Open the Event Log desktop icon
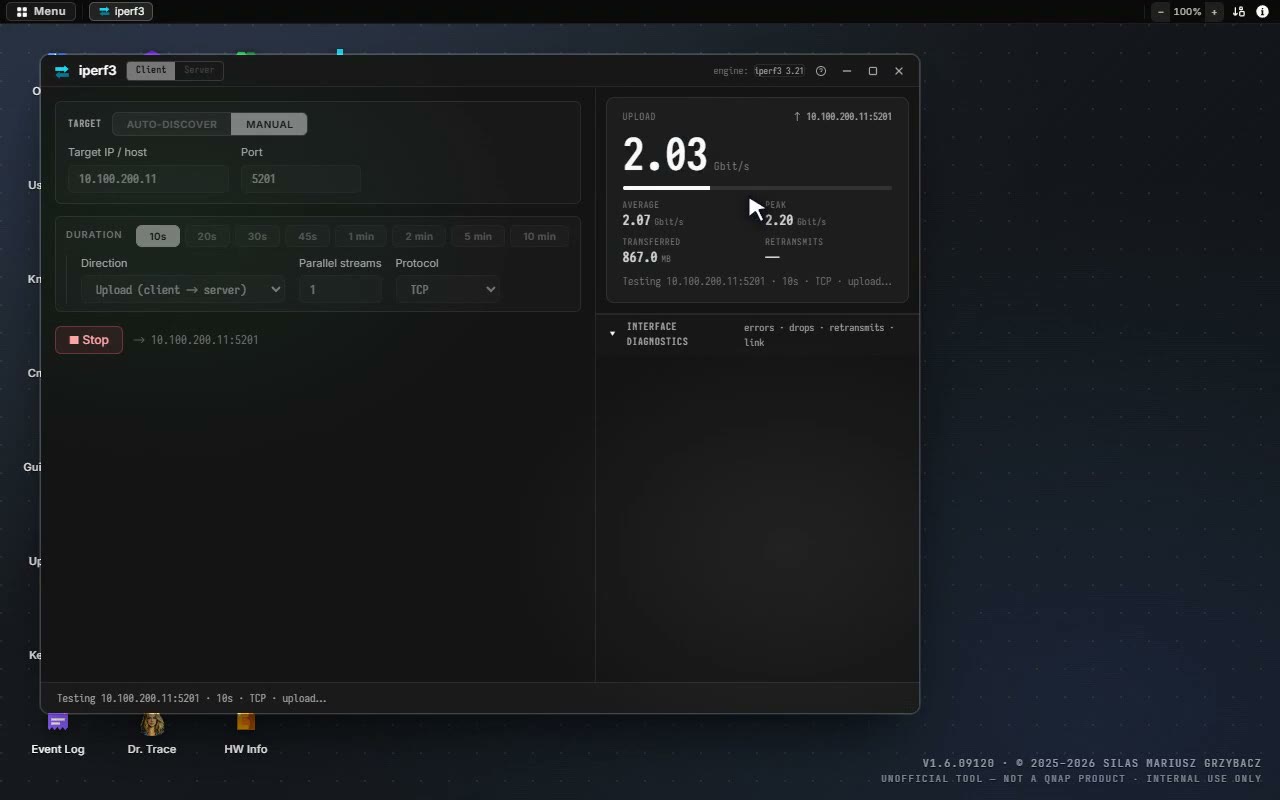 pyautogui.click(x=58, y=733)
